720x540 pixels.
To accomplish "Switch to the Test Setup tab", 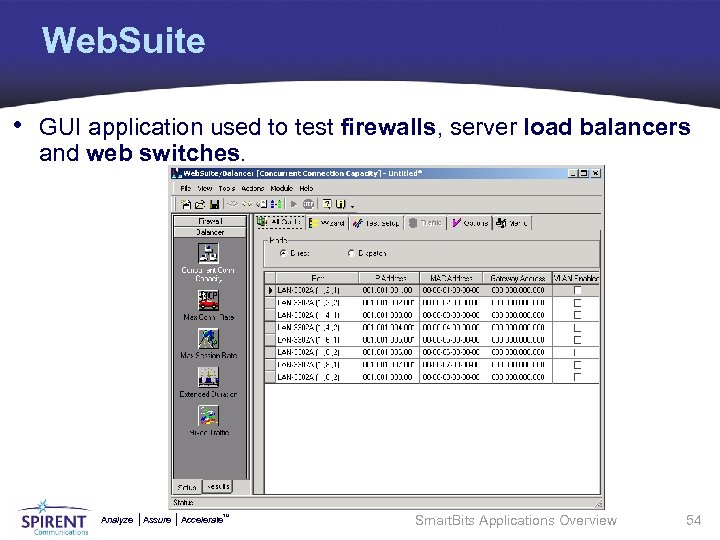I will click(x=376, y=223).
